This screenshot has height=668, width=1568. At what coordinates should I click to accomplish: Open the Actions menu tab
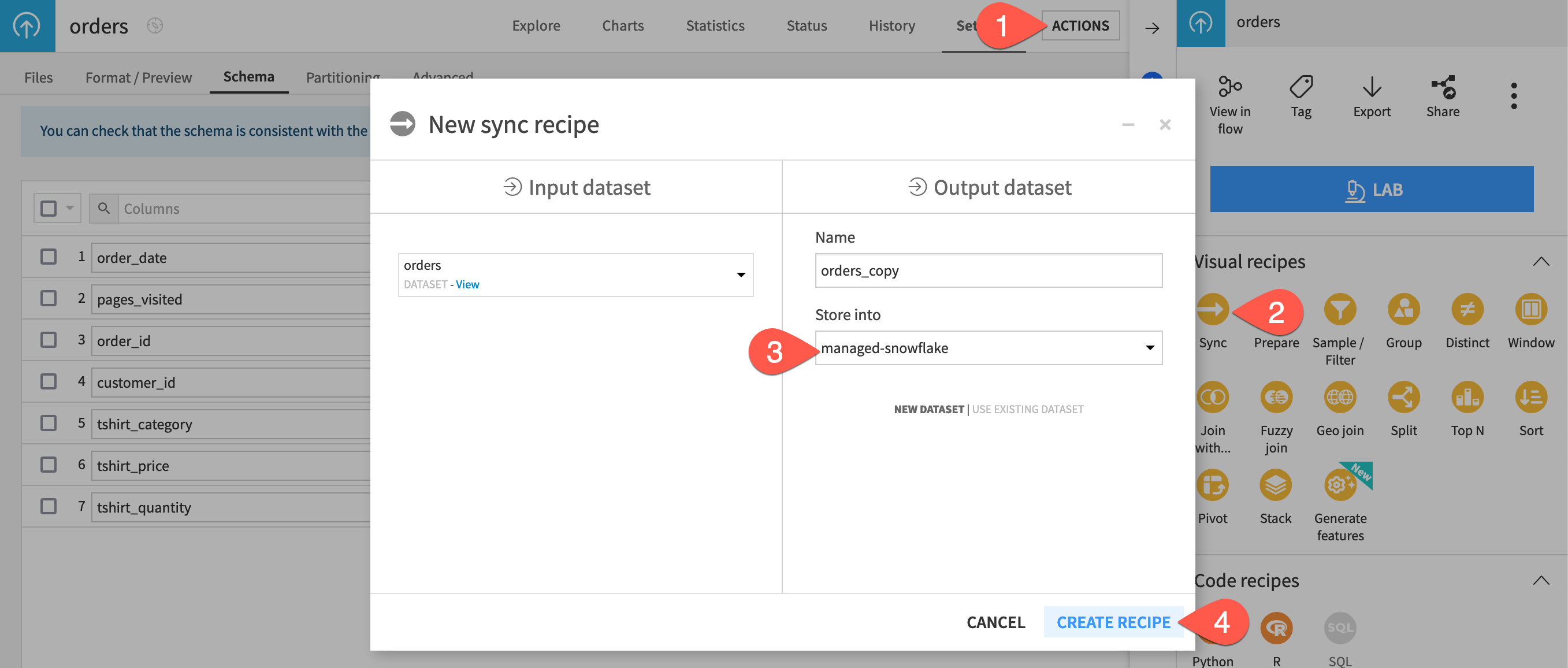point(1080,25)
